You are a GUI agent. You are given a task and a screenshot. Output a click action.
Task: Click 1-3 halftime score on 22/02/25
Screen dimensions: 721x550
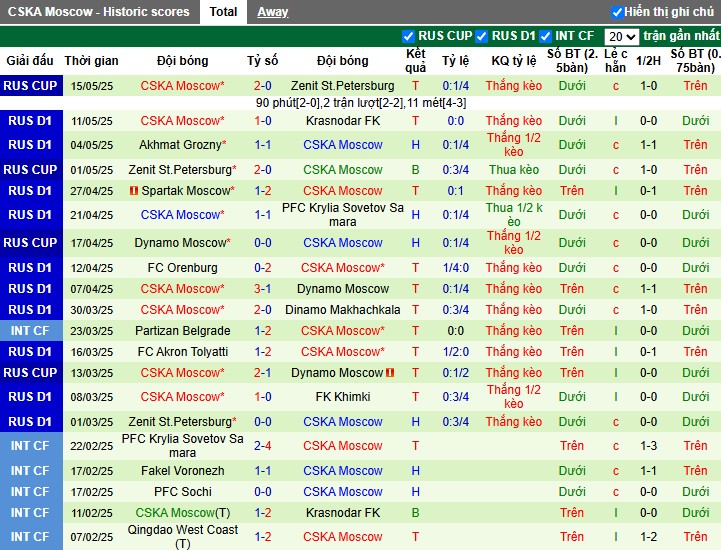tap(648, 446)
